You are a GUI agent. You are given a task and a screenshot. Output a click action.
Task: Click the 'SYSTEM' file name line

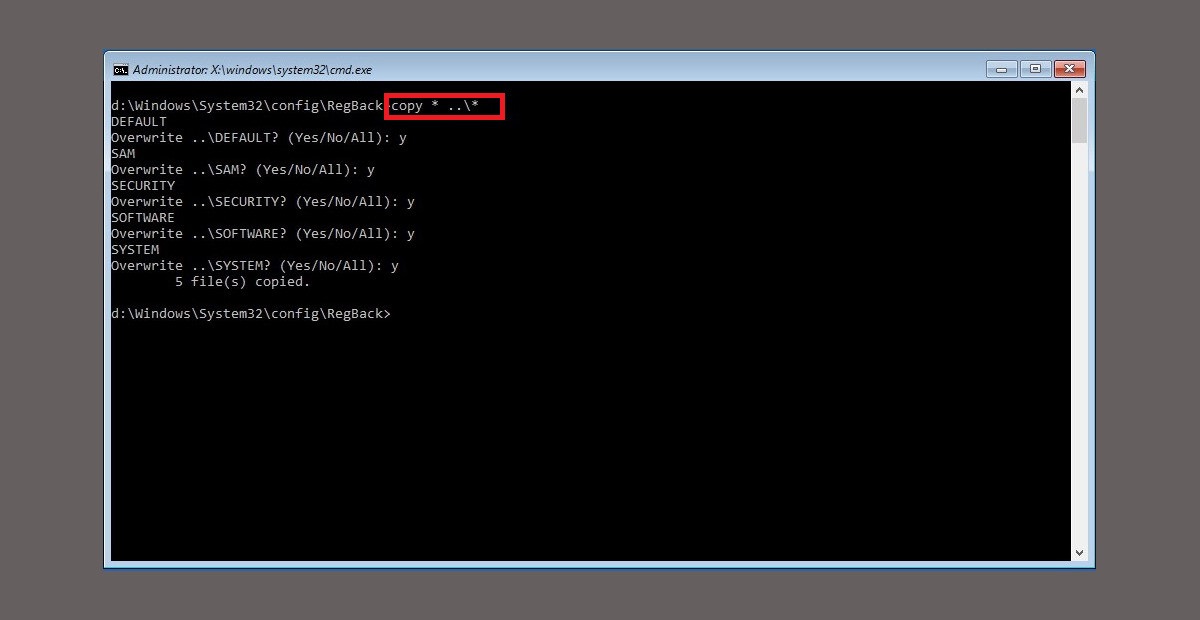point(135,250)
